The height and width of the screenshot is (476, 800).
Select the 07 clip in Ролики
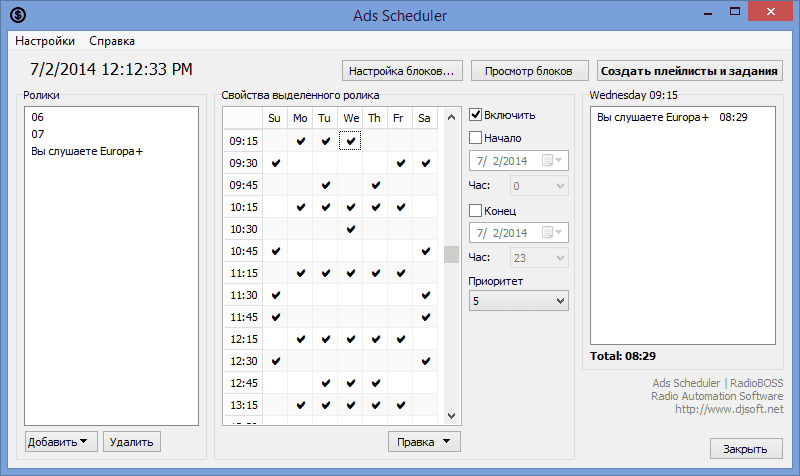pyautogui.click(x=37, y=134)
